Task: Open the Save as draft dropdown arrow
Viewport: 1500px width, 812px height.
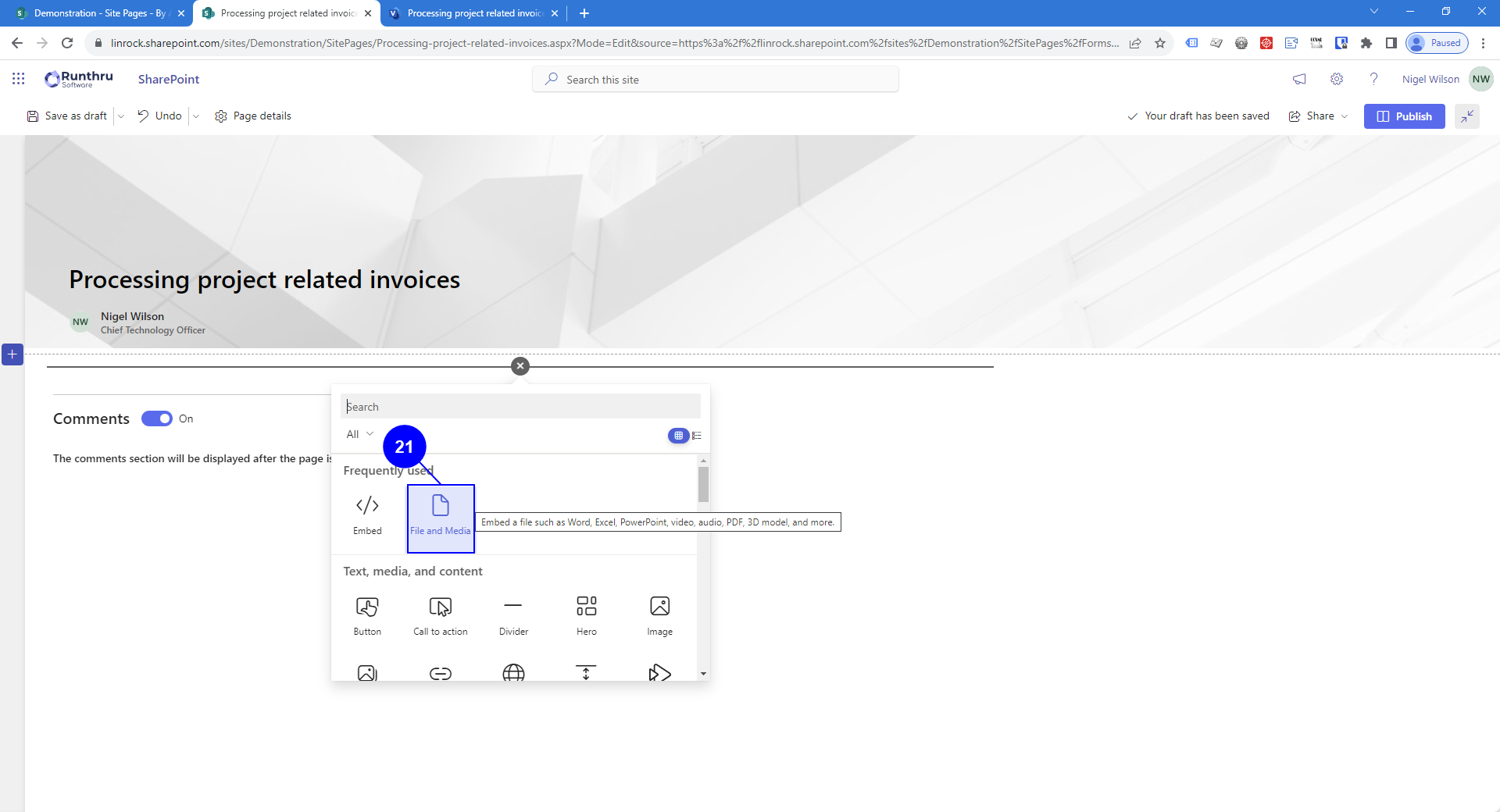Action: [121, 116]
